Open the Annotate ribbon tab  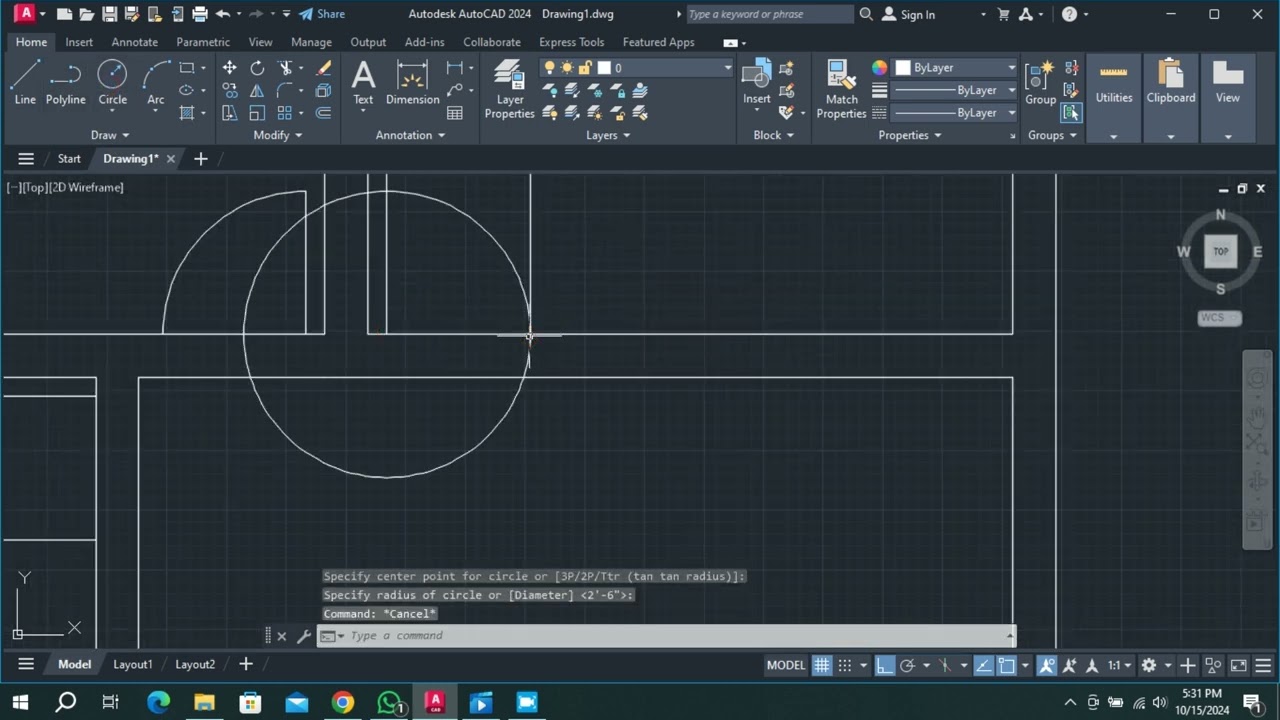click(x=134, y=42)
